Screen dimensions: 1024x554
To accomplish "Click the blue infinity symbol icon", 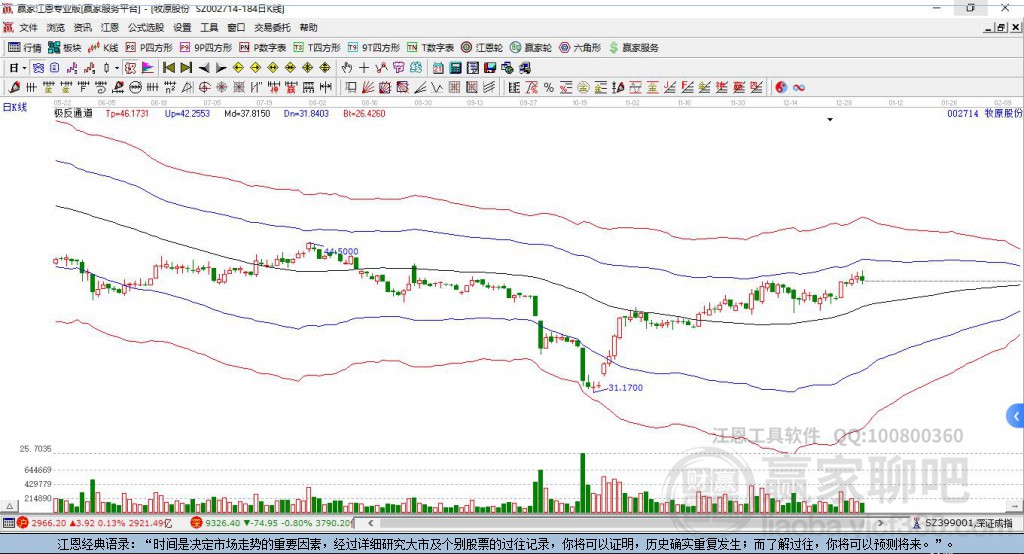I will (x=799, y=88).
